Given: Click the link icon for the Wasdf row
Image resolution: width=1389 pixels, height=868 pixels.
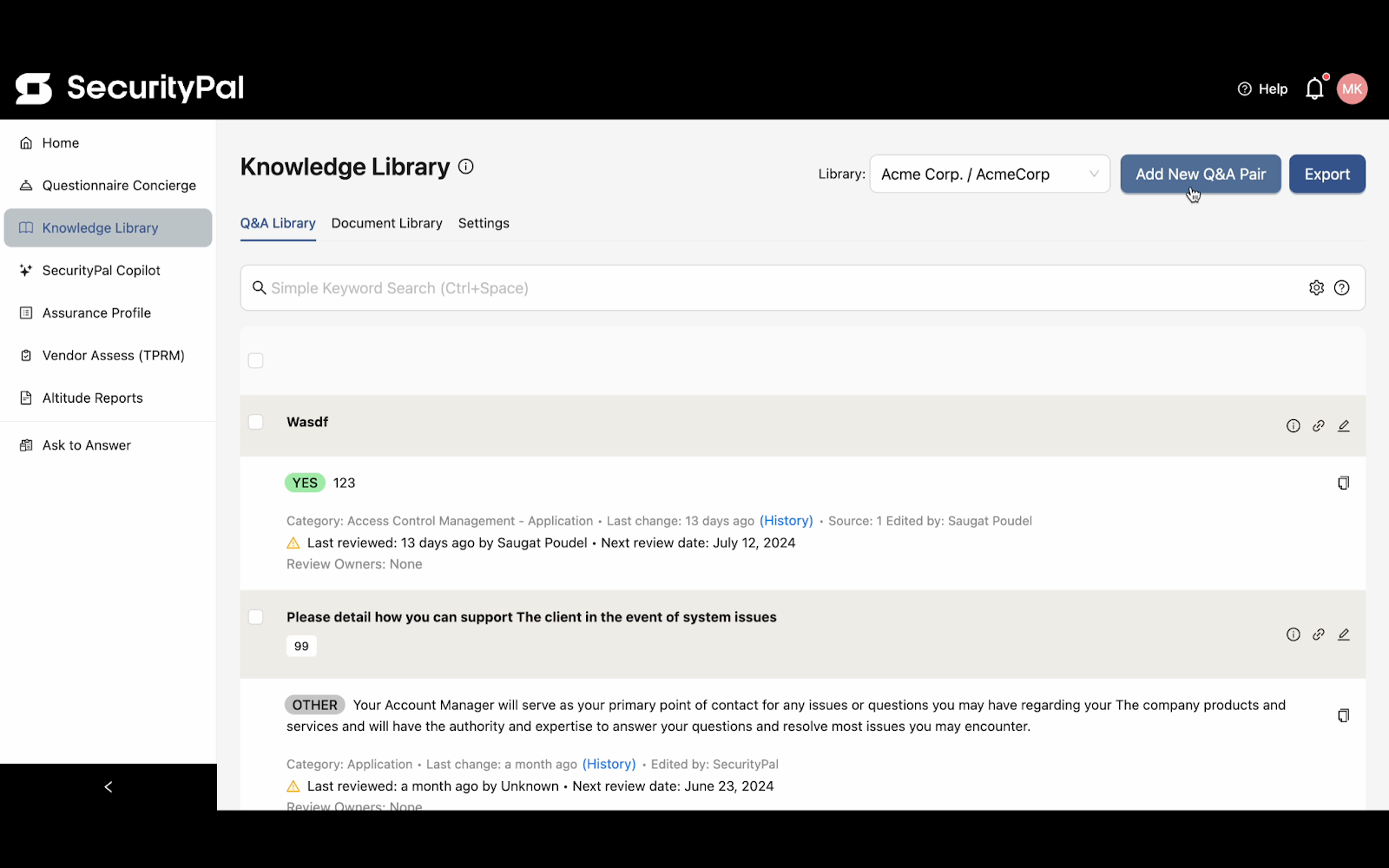Looking at the screenshot, I should coord(1319,426).
